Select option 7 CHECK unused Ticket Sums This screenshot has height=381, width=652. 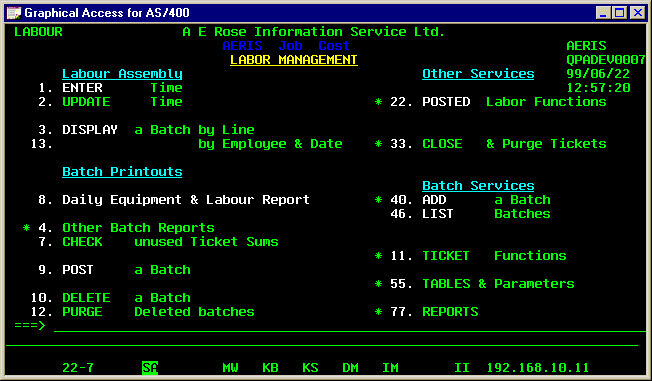coord(158,242)
